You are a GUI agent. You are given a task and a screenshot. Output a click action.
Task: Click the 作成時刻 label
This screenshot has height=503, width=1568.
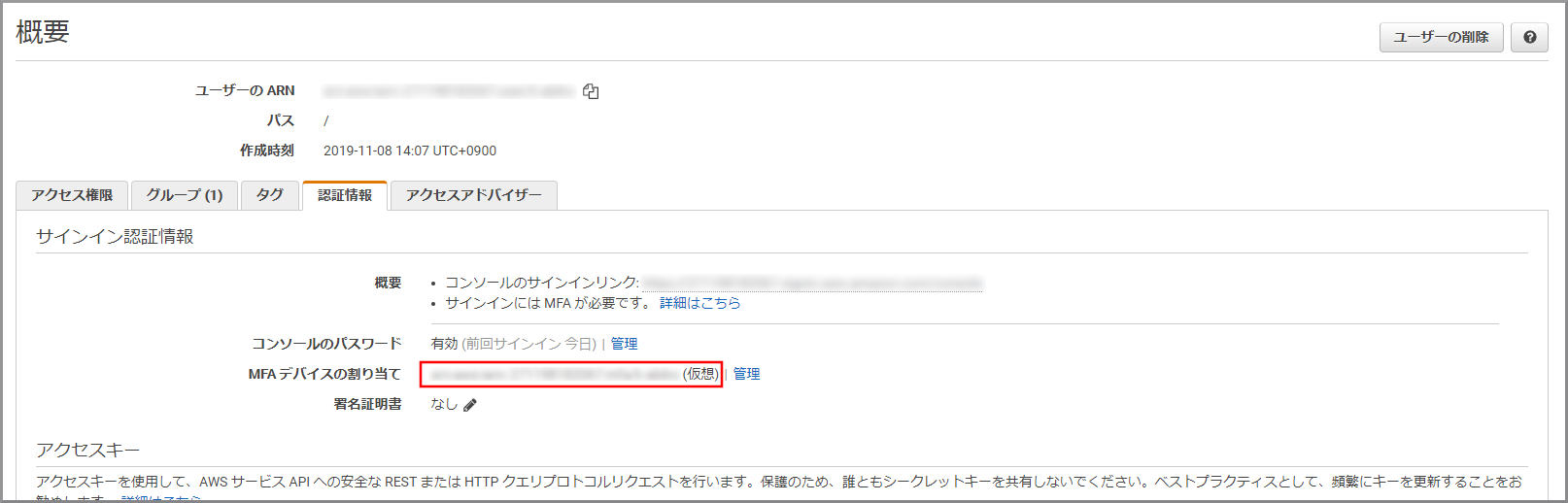[x=267, y=151]
